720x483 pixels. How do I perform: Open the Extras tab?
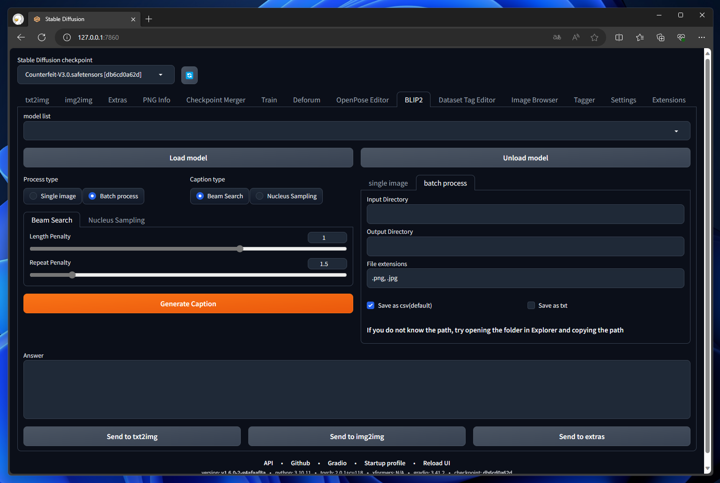click(118, 100)
